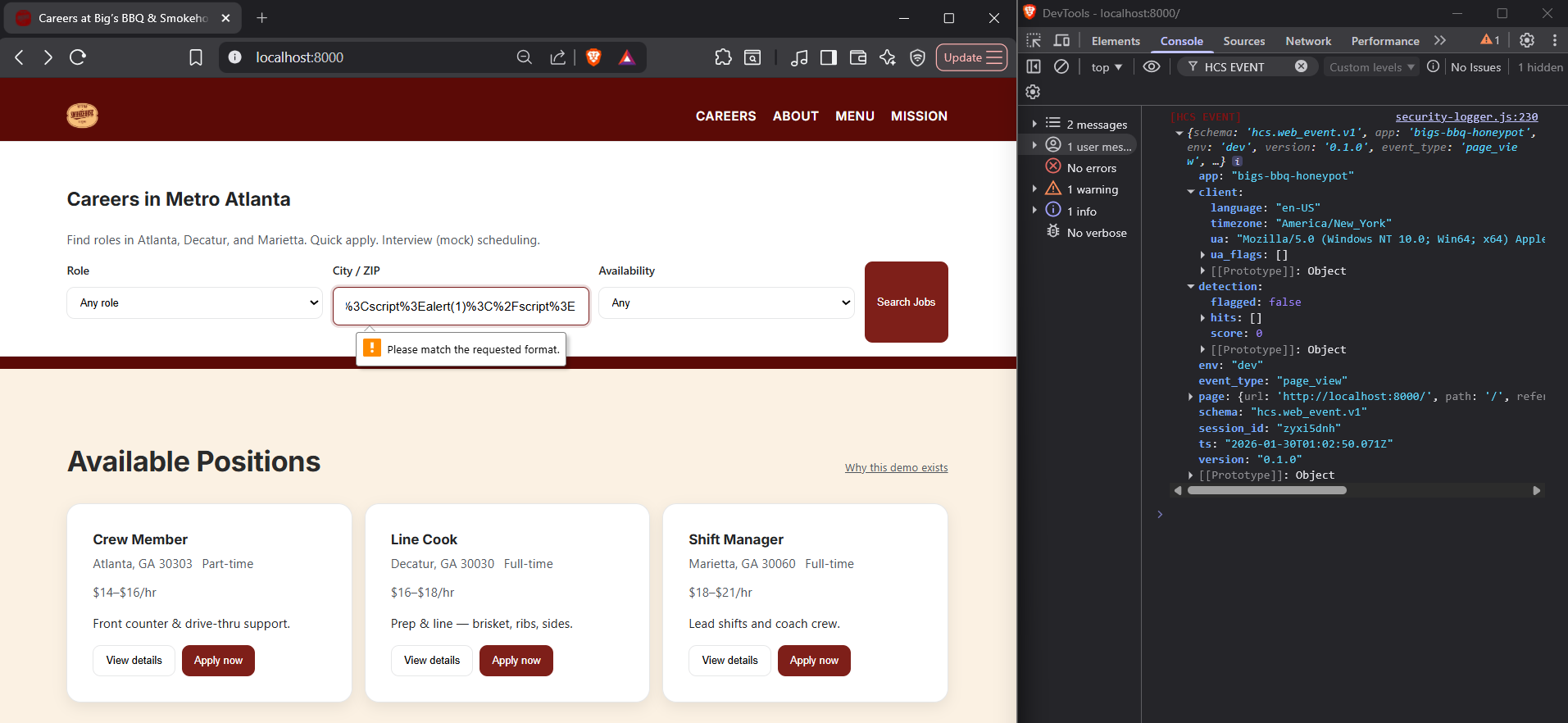Open the browser extensions puzzle icon
The height and width of the screenshot is (723, 1568).
[723, 57]
